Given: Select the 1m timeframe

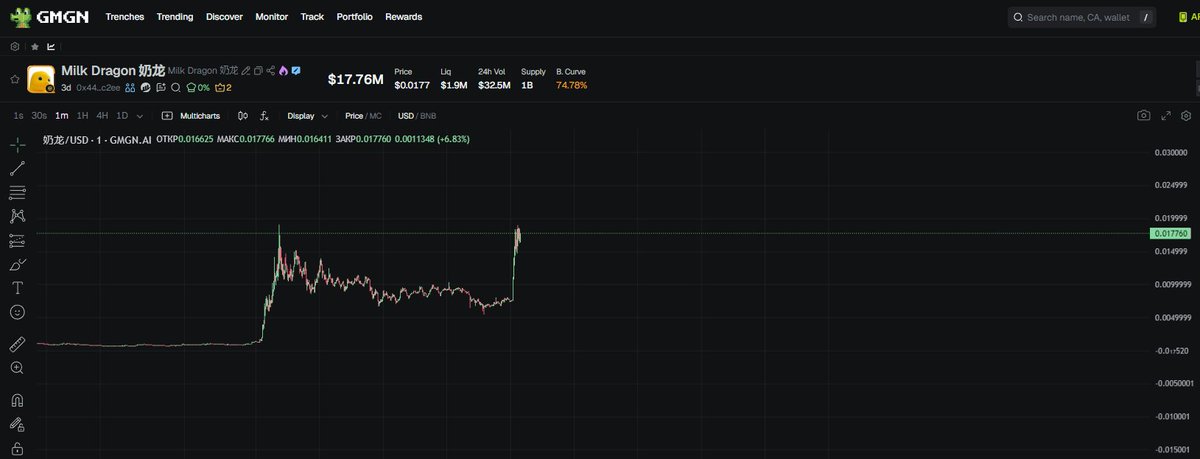Looking at the screenshot, I should point(62,116).
